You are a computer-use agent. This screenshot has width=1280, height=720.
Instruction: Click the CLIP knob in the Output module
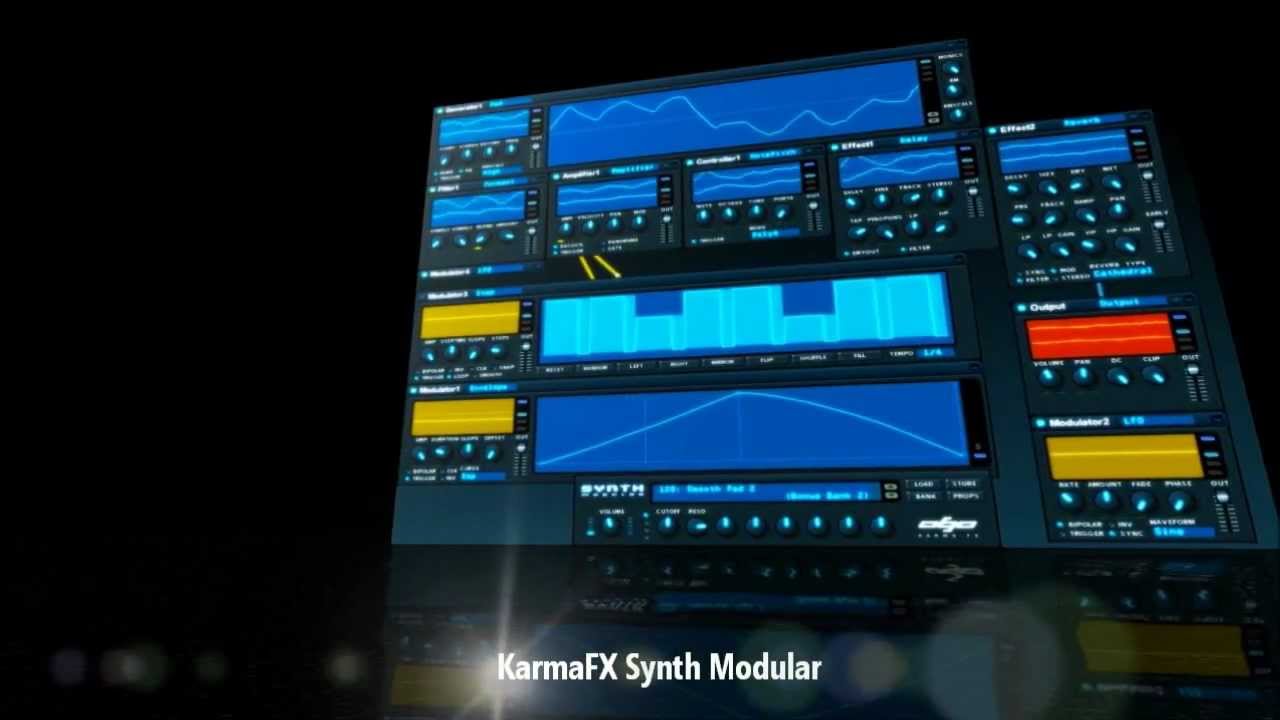pos(1153,377)
